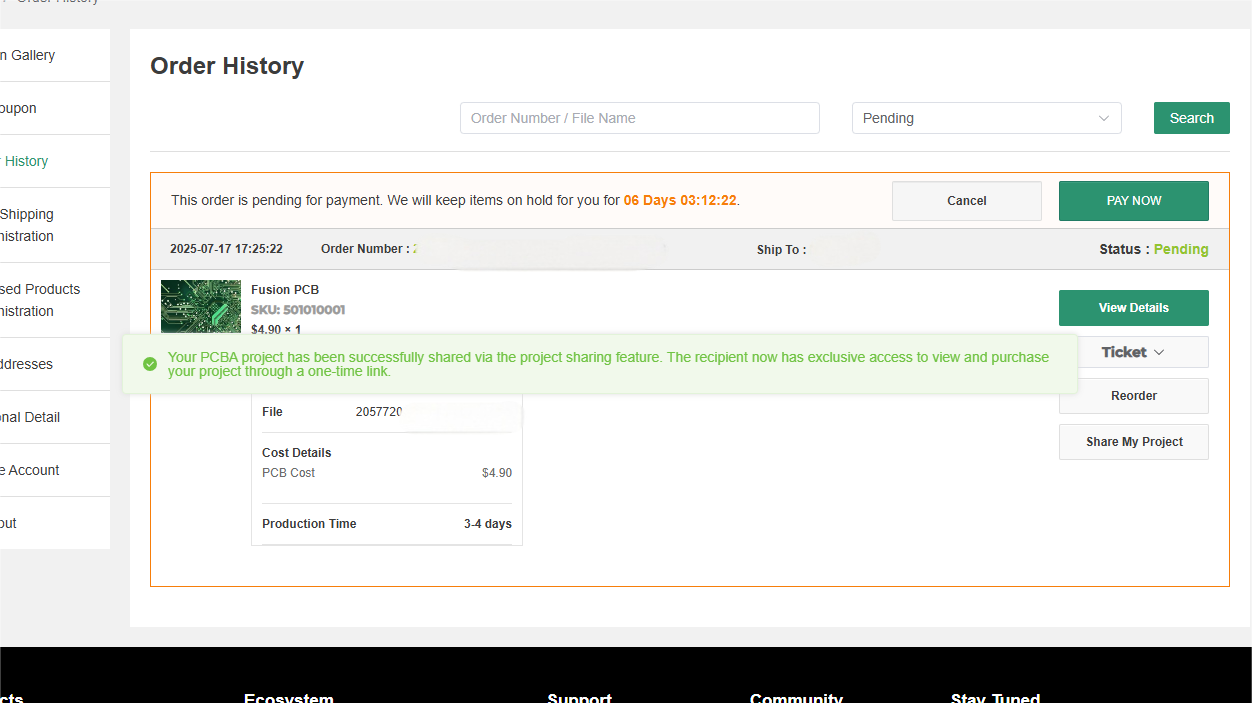Screen dimensions: 1252x704
Task: Select the Addresses sidebar item
Action: [x=27, y=364]
